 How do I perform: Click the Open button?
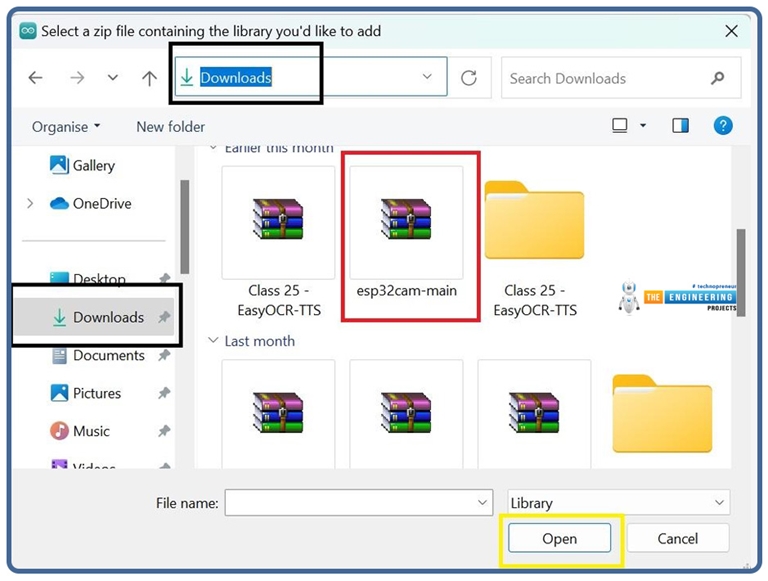559,539
